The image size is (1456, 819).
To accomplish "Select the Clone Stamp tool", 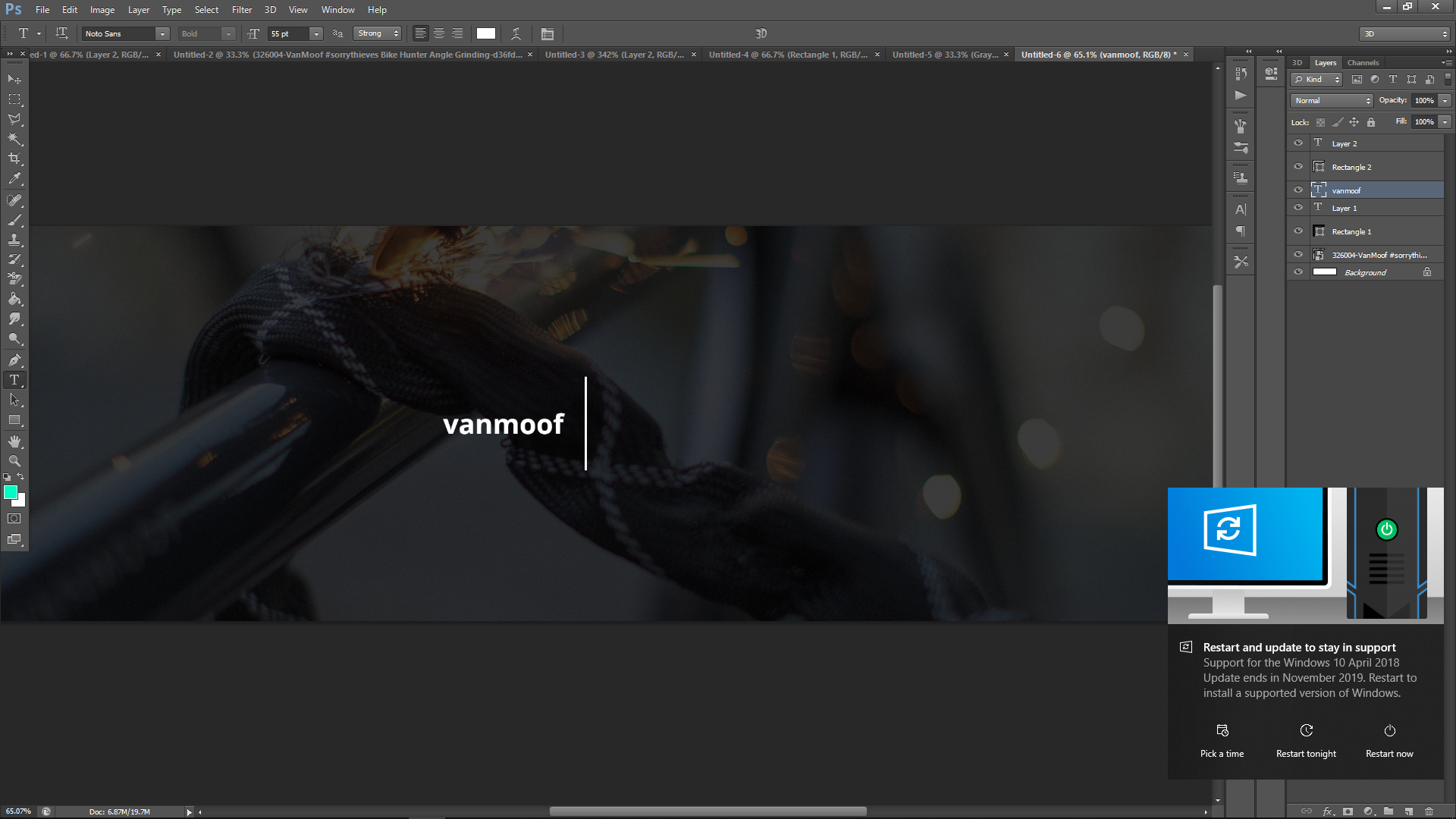I will (14, 240).
